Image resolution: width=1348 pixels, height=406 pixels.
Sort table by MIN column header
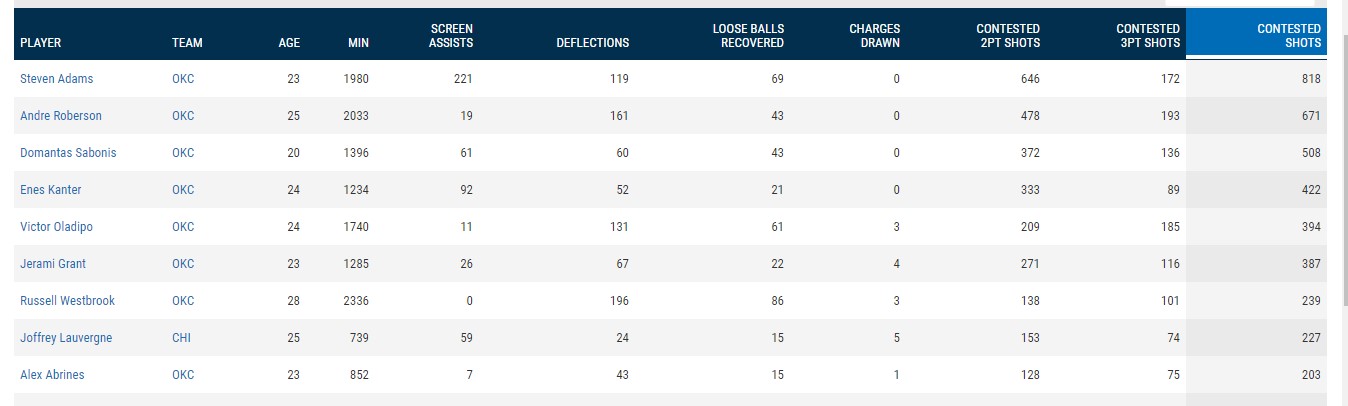pos(358,43)
